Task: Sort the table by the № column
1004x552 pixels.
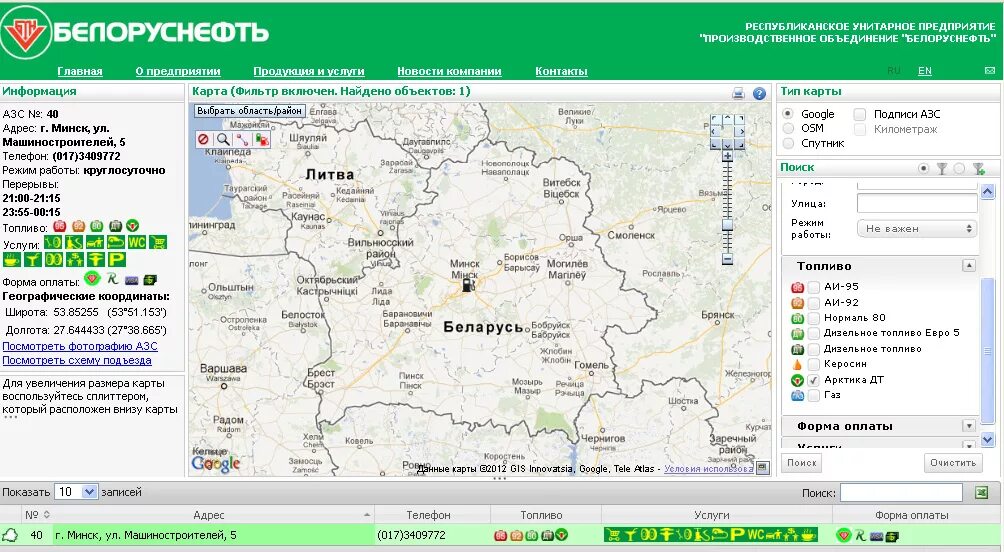Action: (x=37, y=515)
